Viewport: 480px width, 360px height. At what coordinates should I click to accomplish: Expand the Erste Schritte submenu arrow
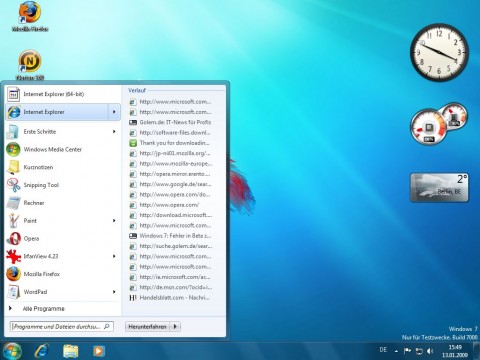(114, 132)
